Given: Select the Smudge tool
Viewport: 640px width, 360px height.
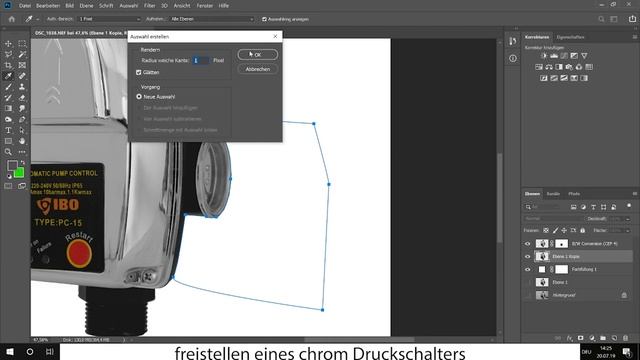Looking at the screenshot, I should (22, 109).
